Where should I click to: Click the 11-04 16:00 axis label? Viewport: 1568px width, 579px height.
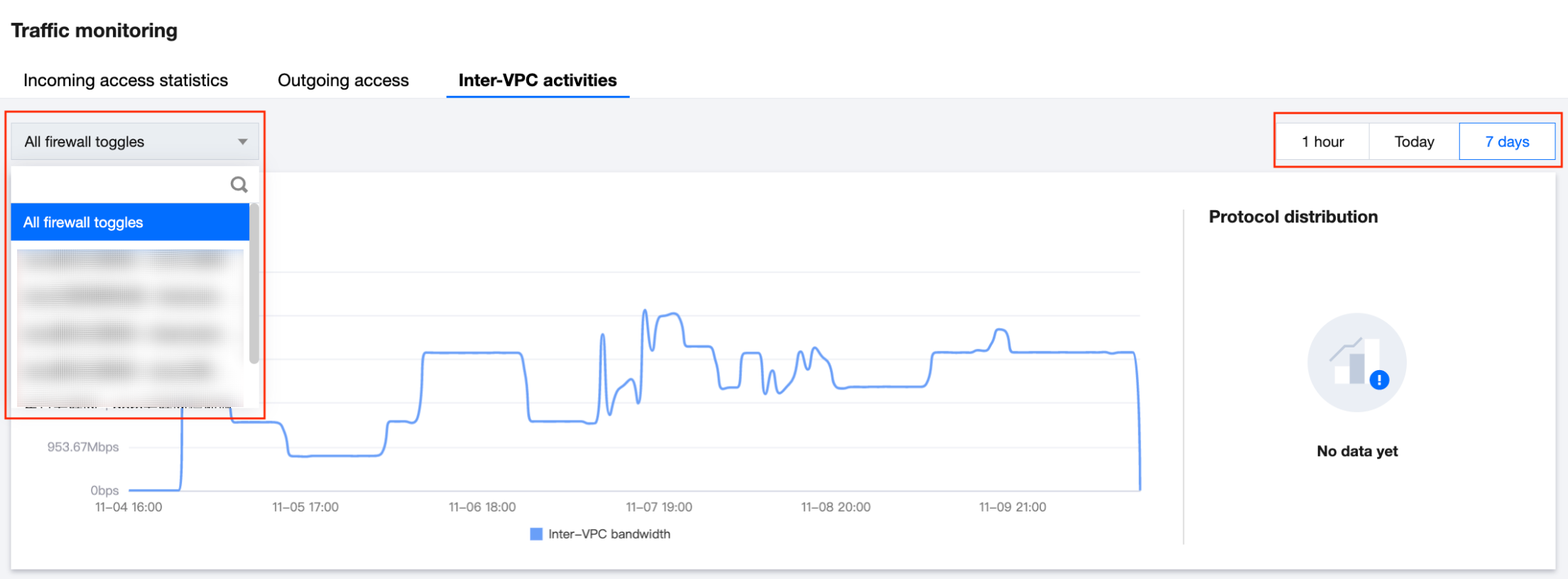[129, 507]
